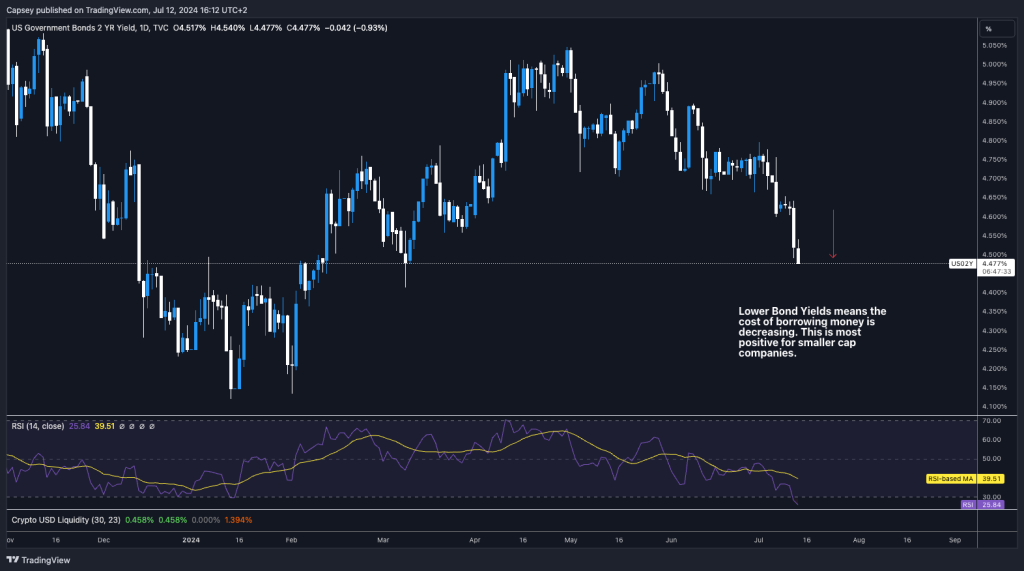Select the Crypto USD Liquidity indicator legend
Screen dimensions: 1024x571
pos(60,521)
